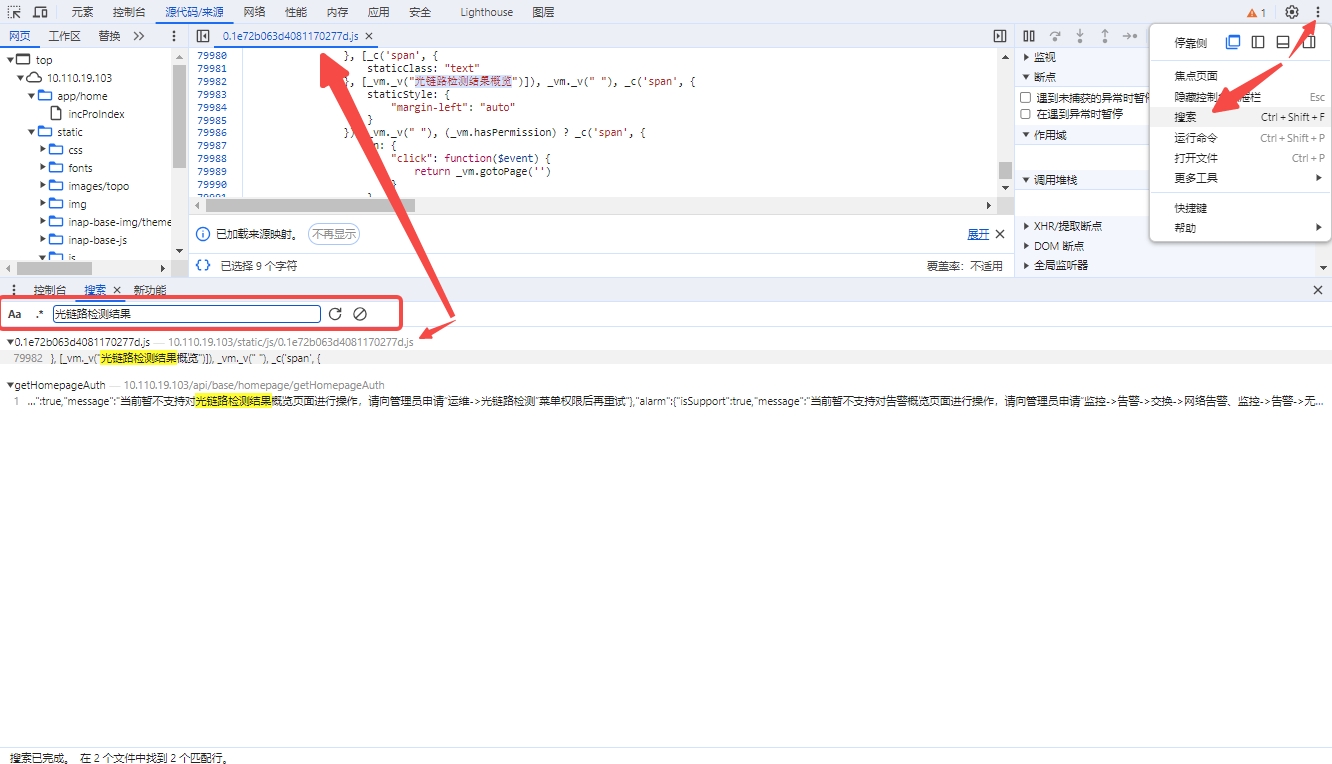Viewport: 1332px width, 764px height.
Task: Click the 不再显示 button
Action: (333, 234)
